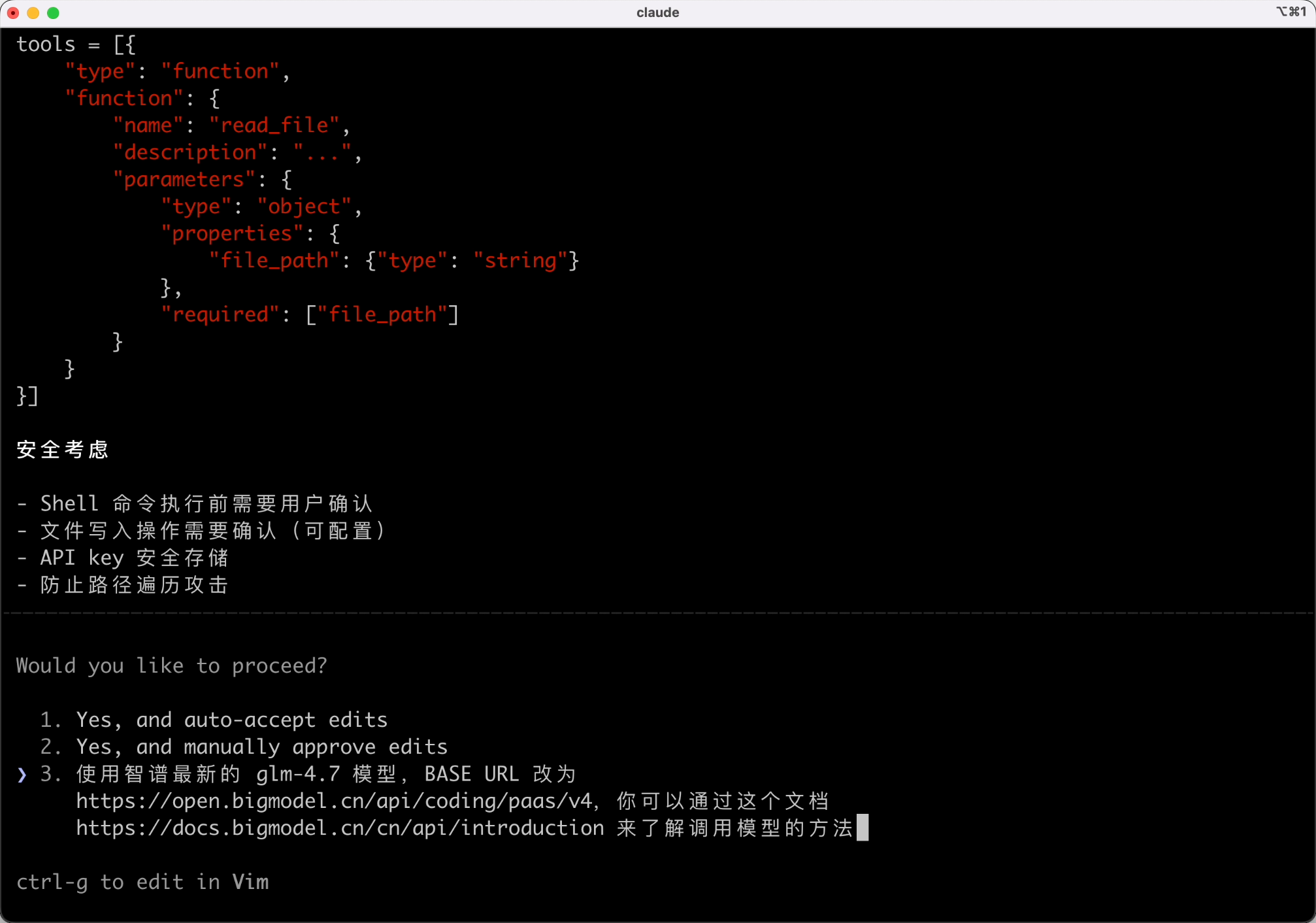1316x923 pixels.
Task: Open the open.bigmodel.cn coding paas v4 URL
Action: (x=333, y=801)
